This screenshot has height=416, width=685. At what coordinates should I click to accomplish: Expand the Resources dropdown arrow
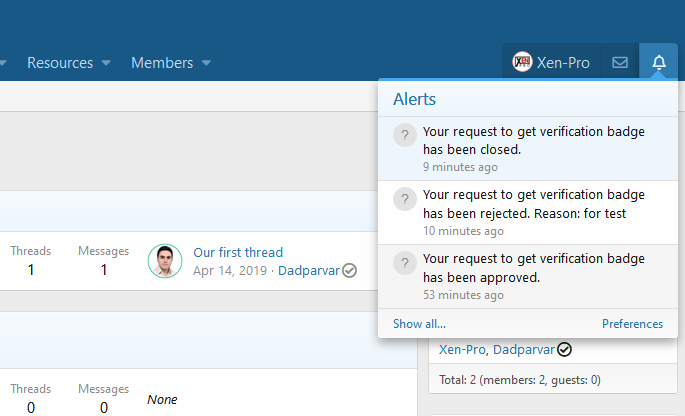(106, 63)
